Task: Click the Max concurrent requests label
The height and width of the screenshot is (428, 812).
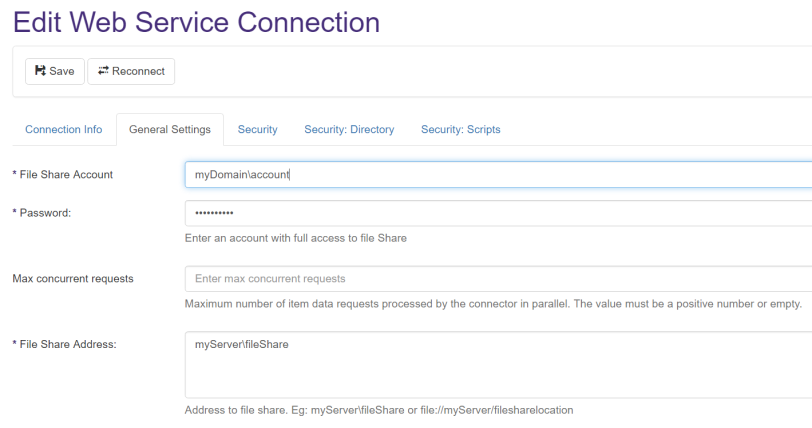Action: (x=73, y=279)
